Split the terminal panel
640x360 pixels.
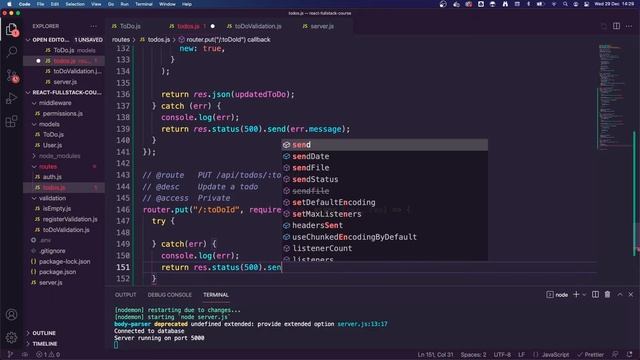pyautogui.click(x=595, y=294)
